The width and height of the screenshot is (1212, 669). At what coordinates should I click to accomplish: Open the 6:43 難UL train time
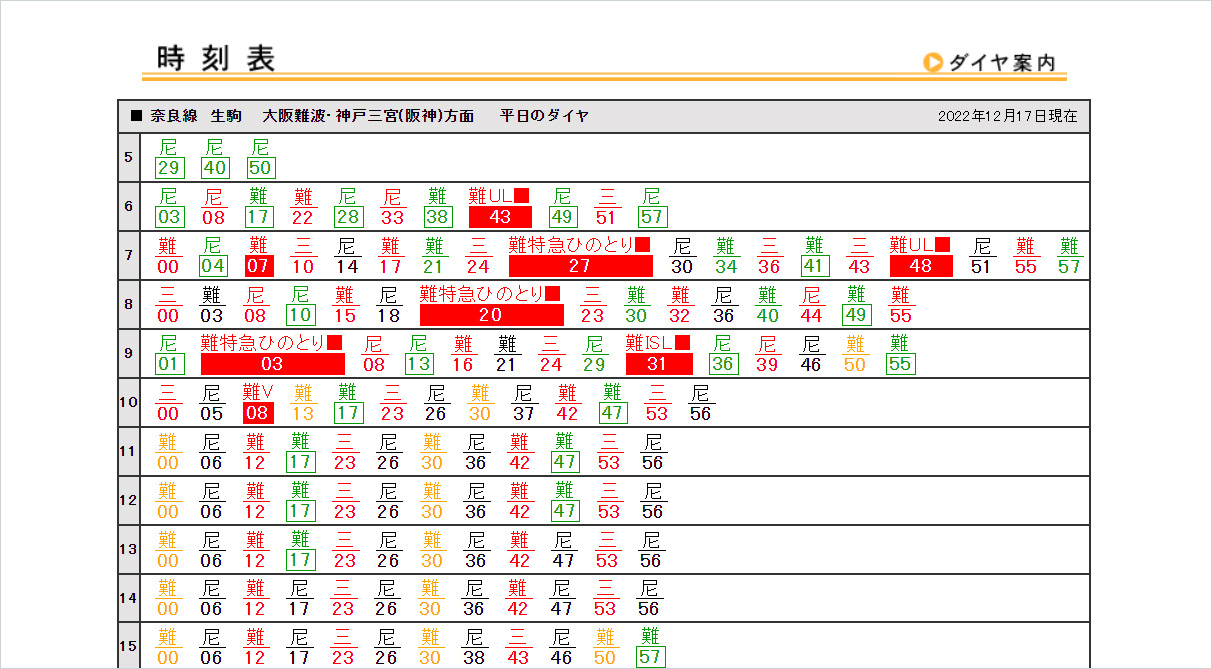[500, 217]
